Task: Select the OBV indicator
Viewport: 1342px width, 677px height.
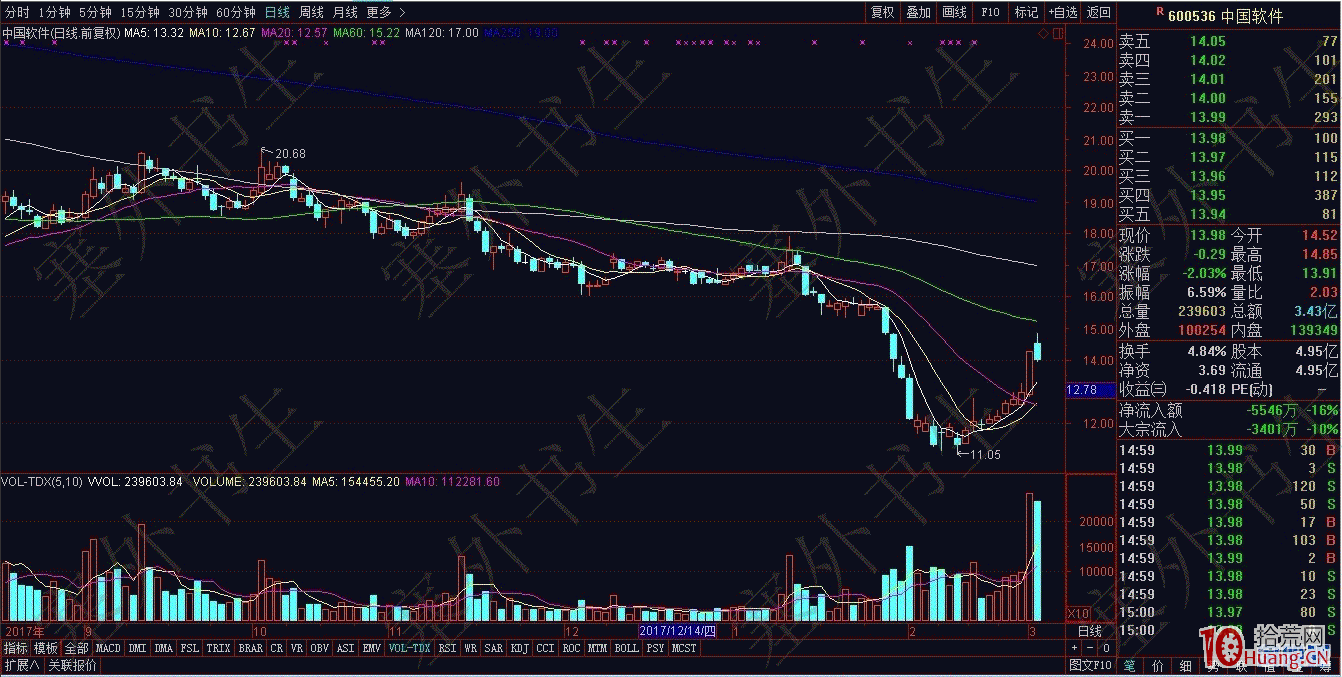Action: (320, 648)
